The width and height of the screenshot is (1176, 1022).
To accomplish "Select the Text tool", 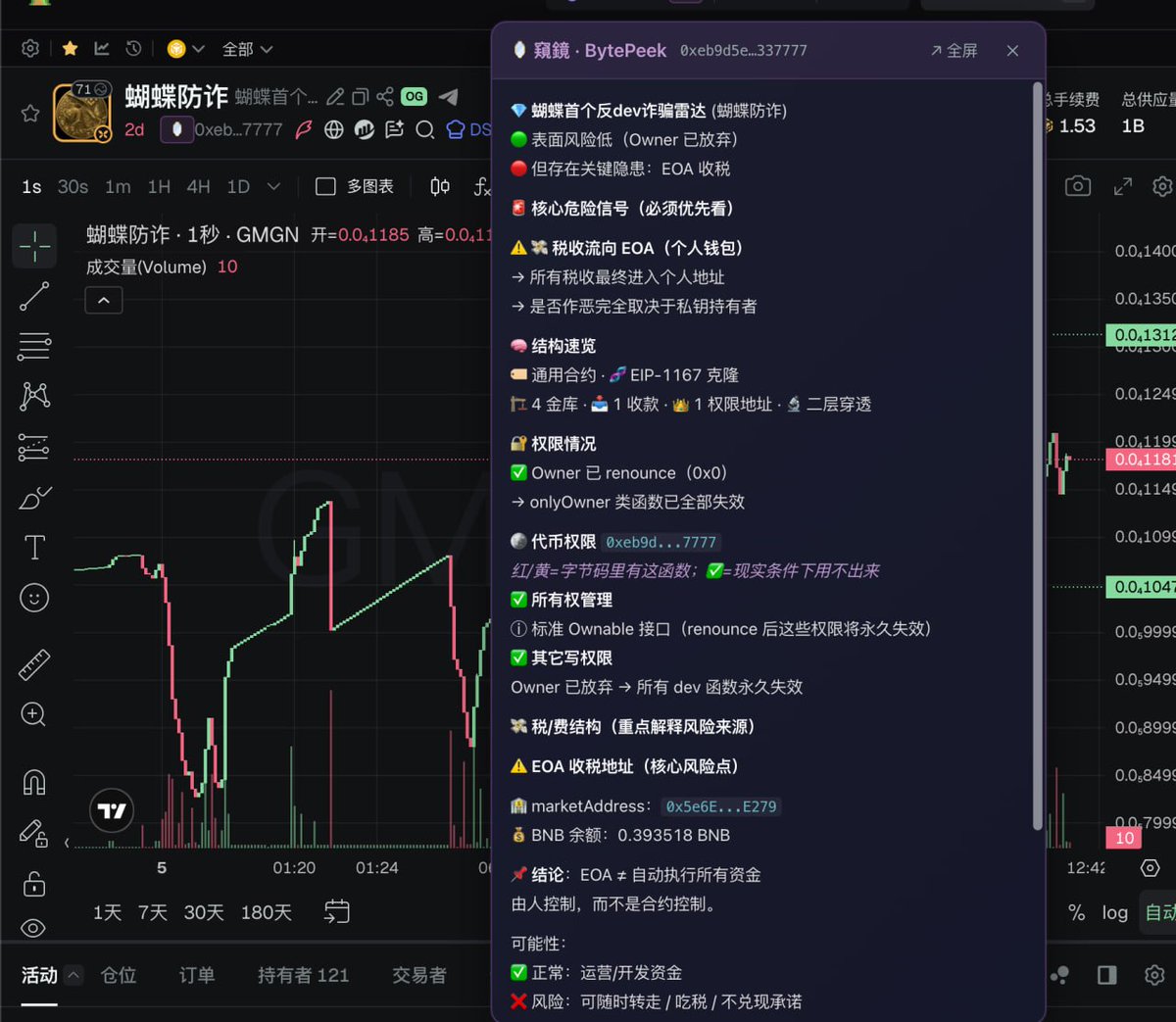I will [34, 547].
